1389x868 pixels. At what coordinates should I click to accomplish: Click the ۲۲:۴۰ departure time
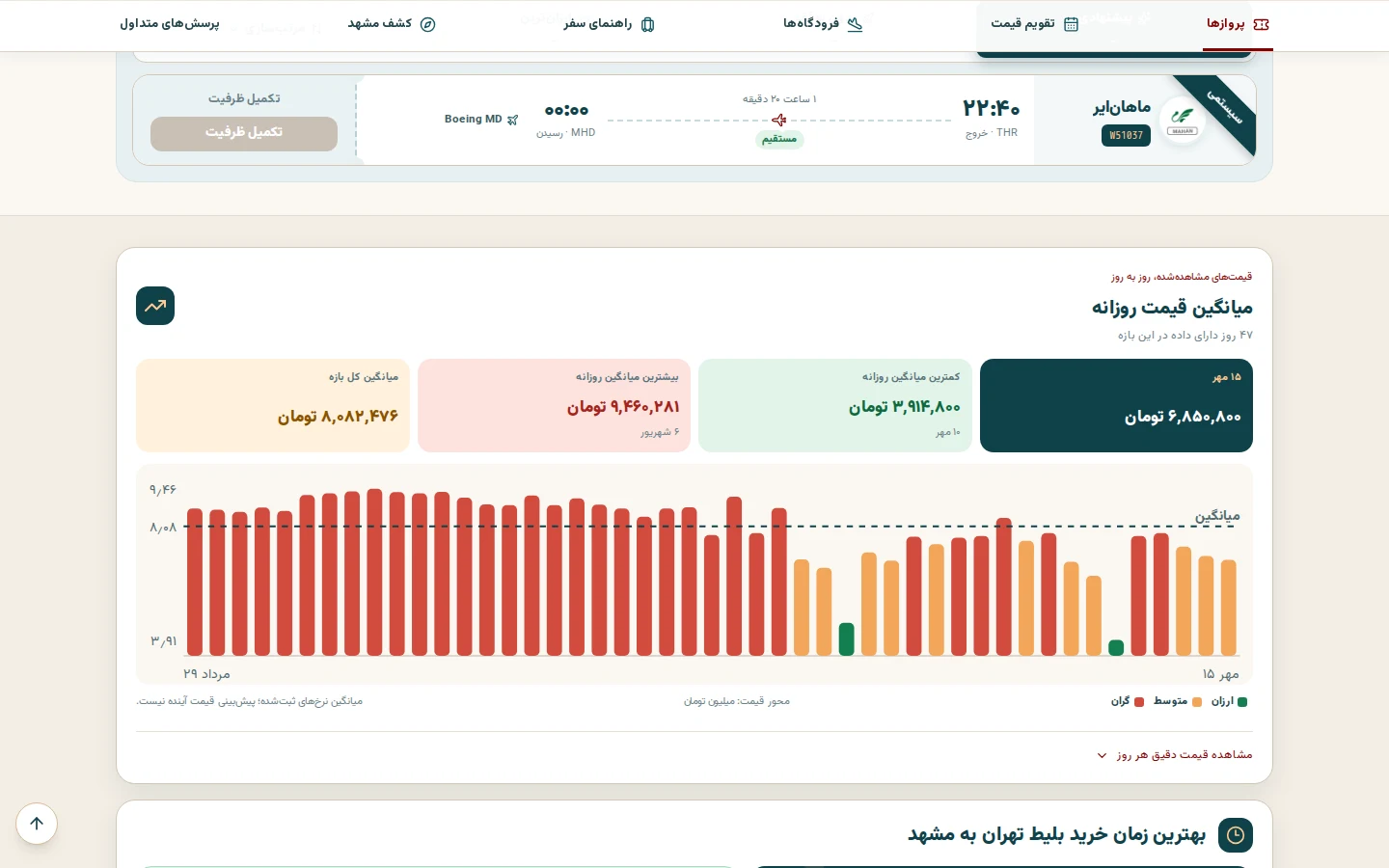point(992,108)
